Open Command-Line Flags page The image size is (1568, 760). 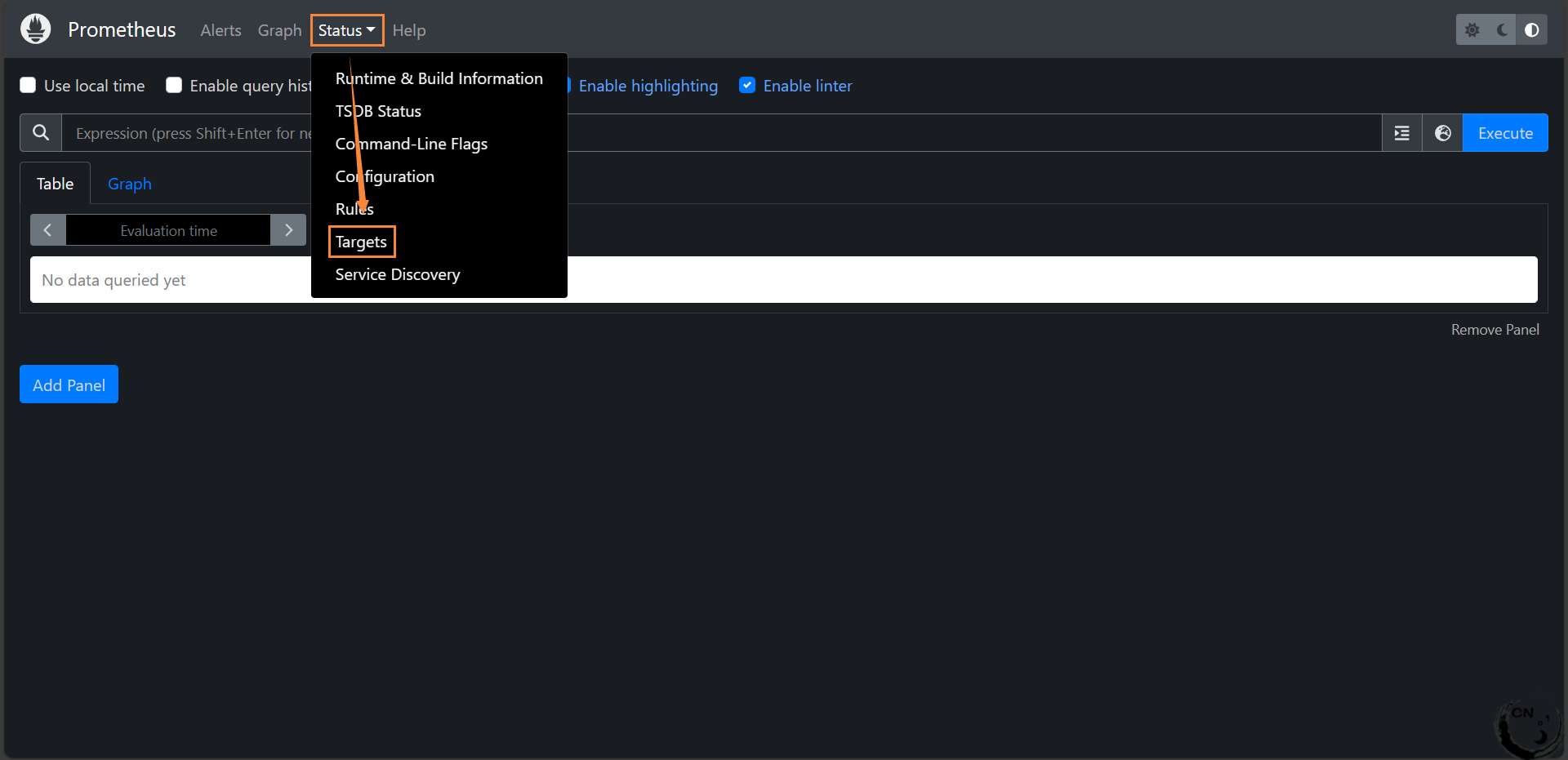[x=412, y=144]
